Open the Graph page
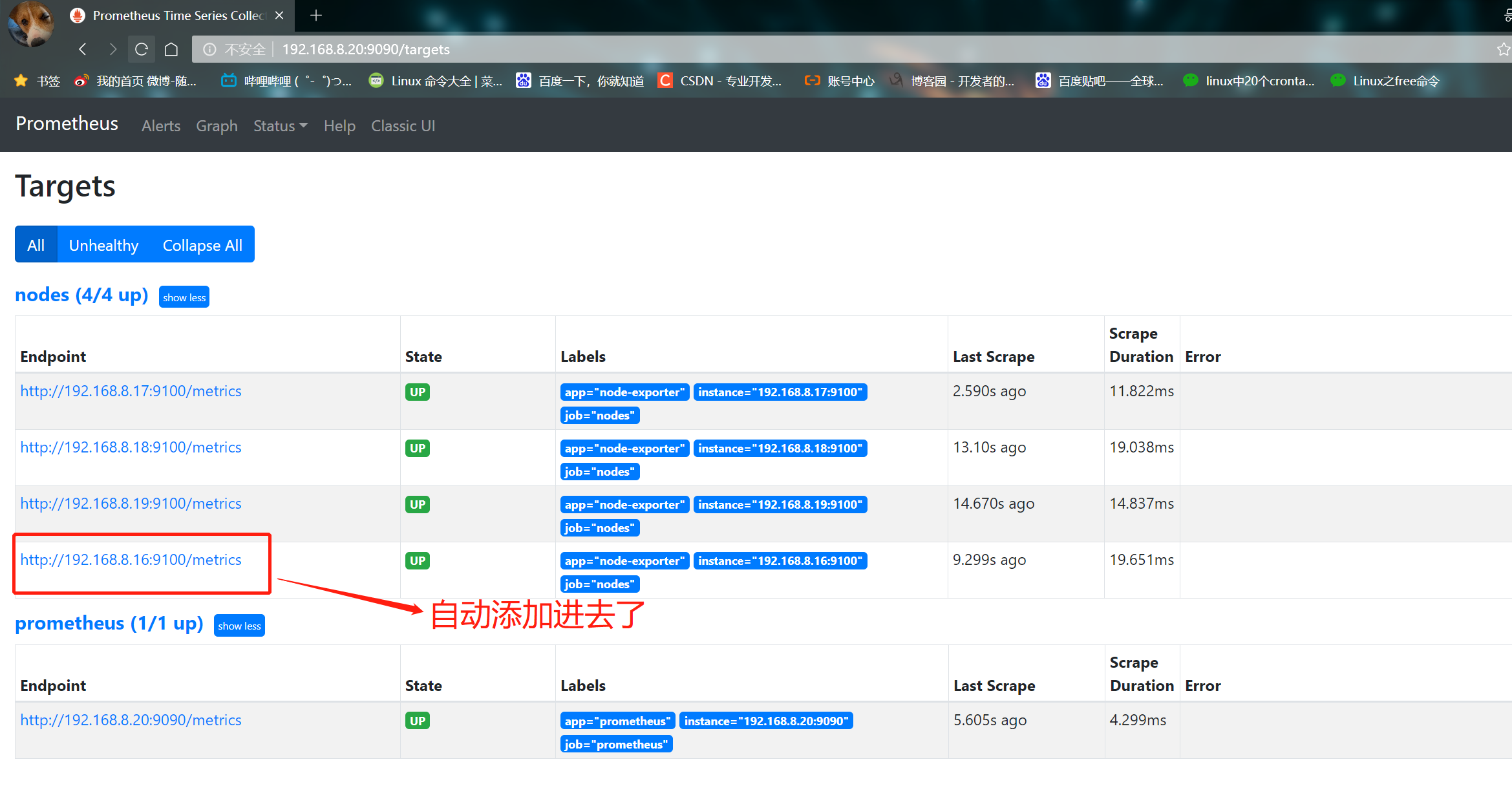Viewport: 1512px width, 797px height. 217,125
